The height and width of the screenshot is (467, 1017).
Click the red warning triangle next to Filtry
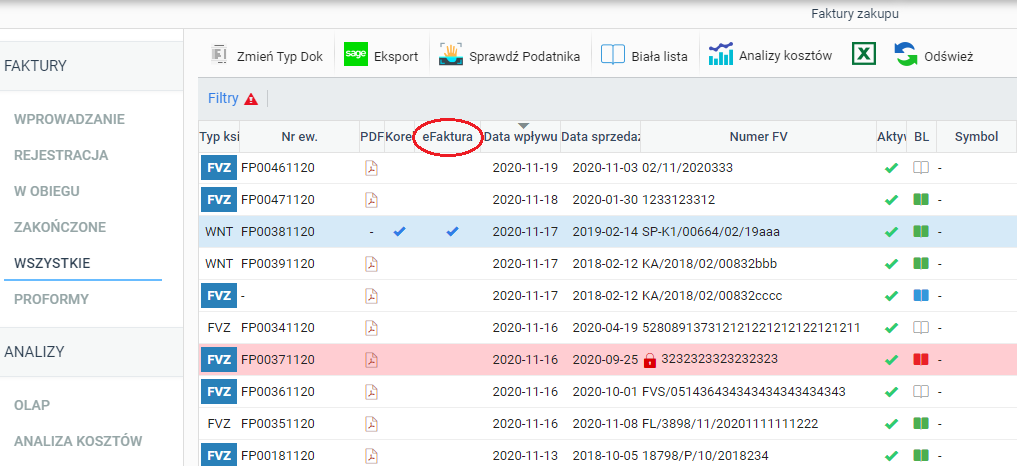[251, 99]
